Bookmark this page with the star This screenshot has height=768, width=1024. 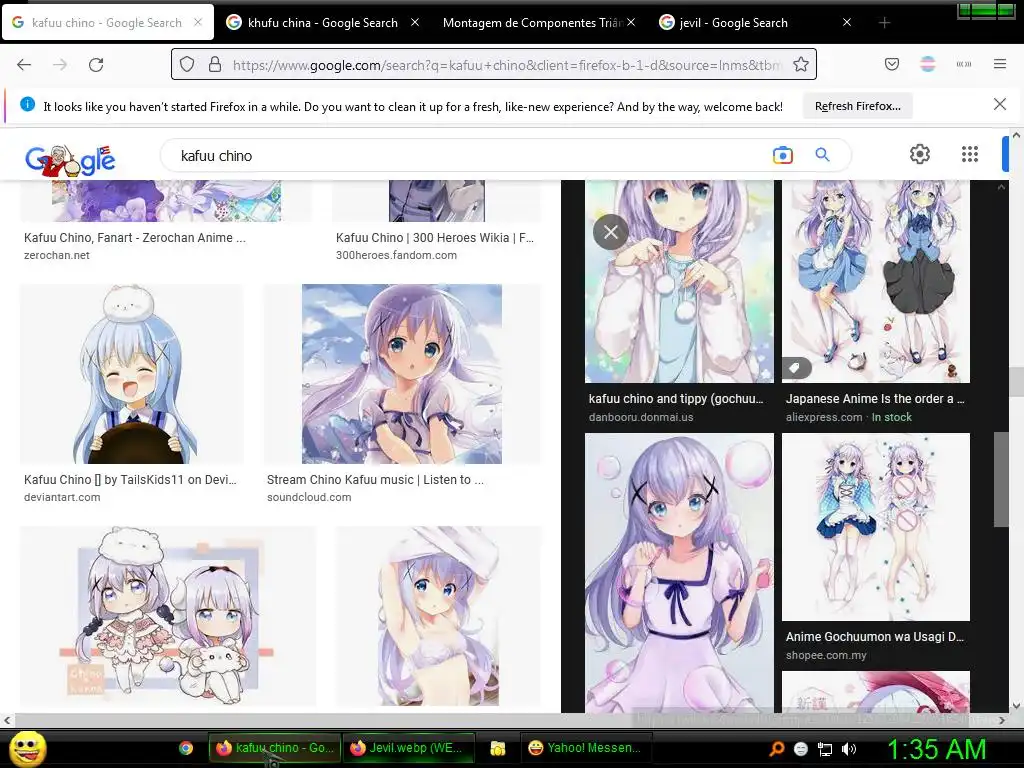pyautogui.click(x=801, y=64)
